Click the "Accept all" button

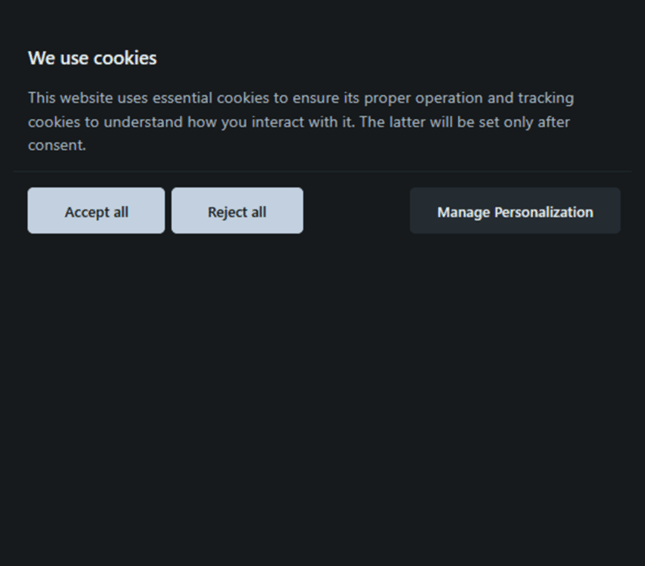pyautogui.click(x=96, y=211)
